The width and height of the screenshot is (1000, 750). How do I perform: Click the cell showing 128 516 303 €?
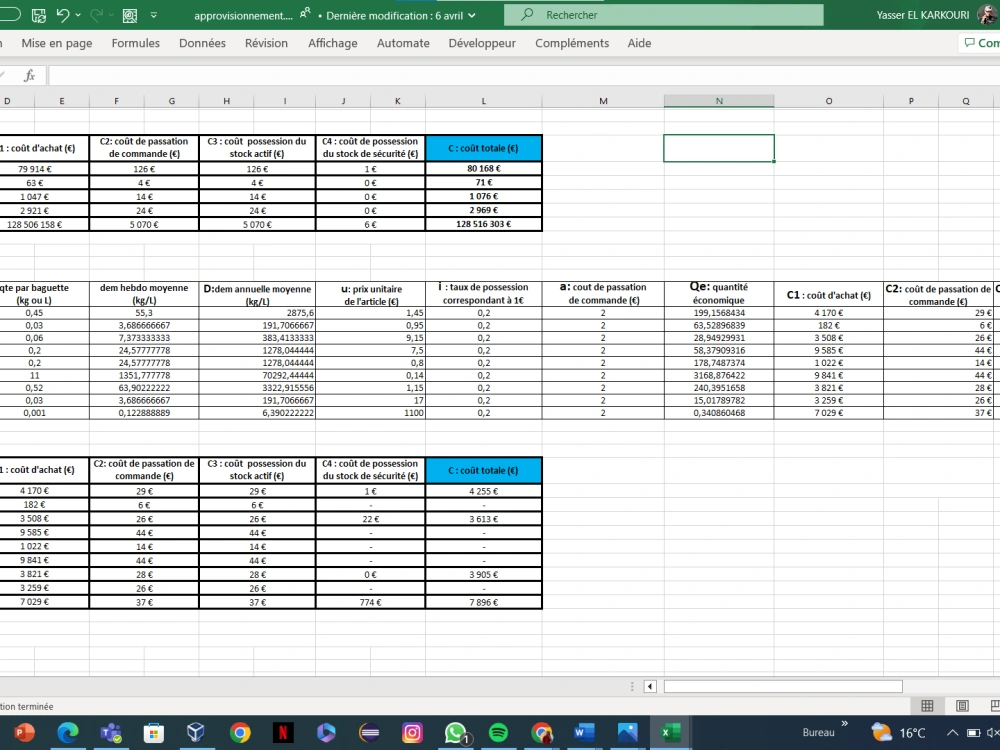(x=483, y=224)
